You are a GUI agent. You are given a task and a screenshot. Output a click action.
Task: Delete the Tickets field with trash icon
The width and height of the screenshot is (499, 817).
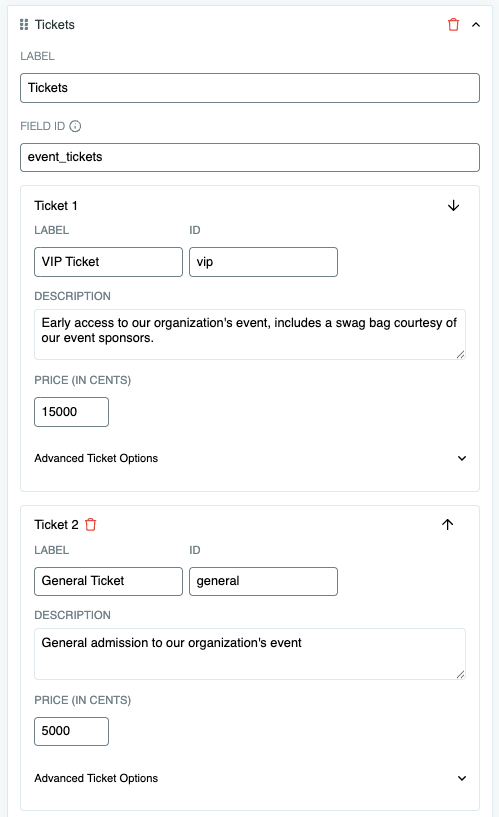click(453, 24)
